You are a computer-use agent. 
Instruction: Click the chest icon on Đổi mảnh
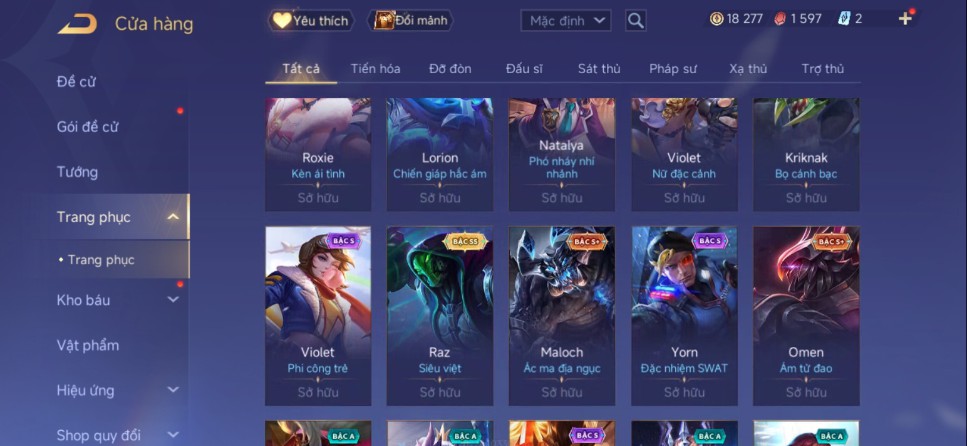[x=384, y=20]
